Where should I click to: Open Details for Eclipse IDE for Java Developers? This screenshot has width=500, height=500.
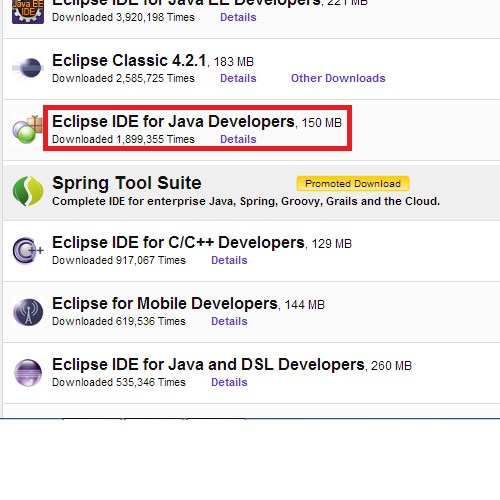[x=238, y=139]
